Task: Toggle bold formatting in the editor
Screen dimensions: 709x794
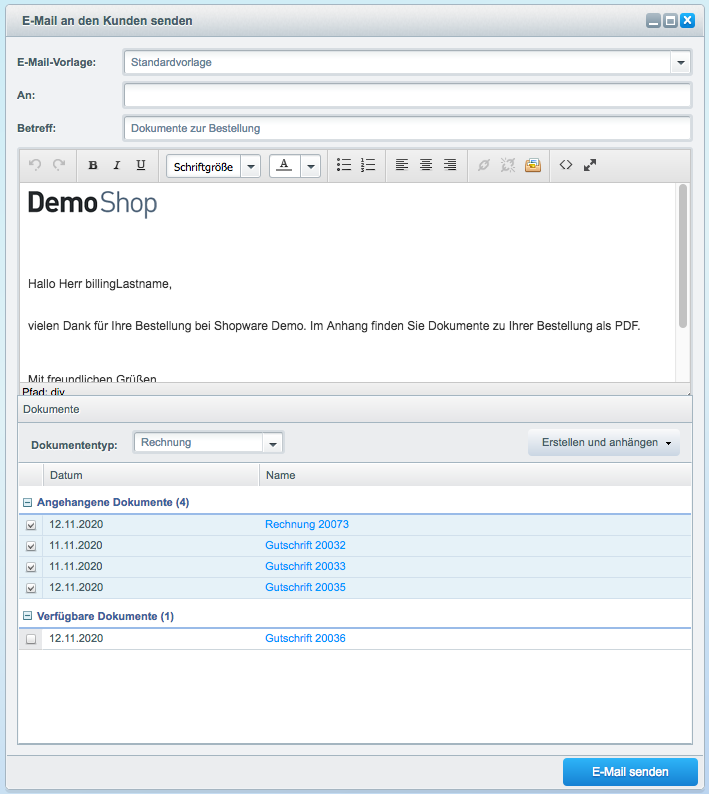Action: (x=93, y=166)
